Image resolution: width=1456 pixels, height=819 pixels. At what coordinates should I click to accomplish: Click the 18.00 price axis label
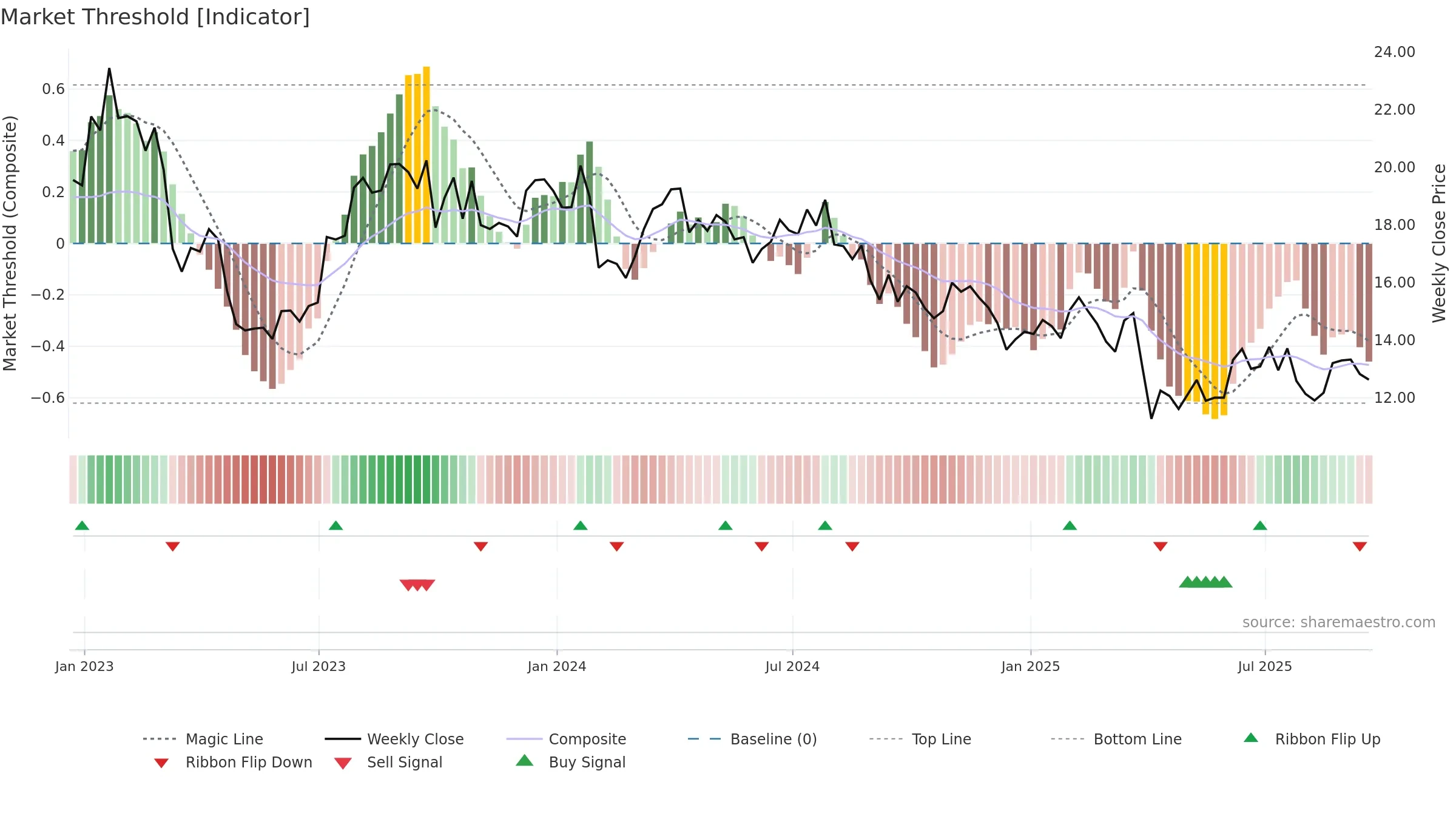coord(1394,225)
